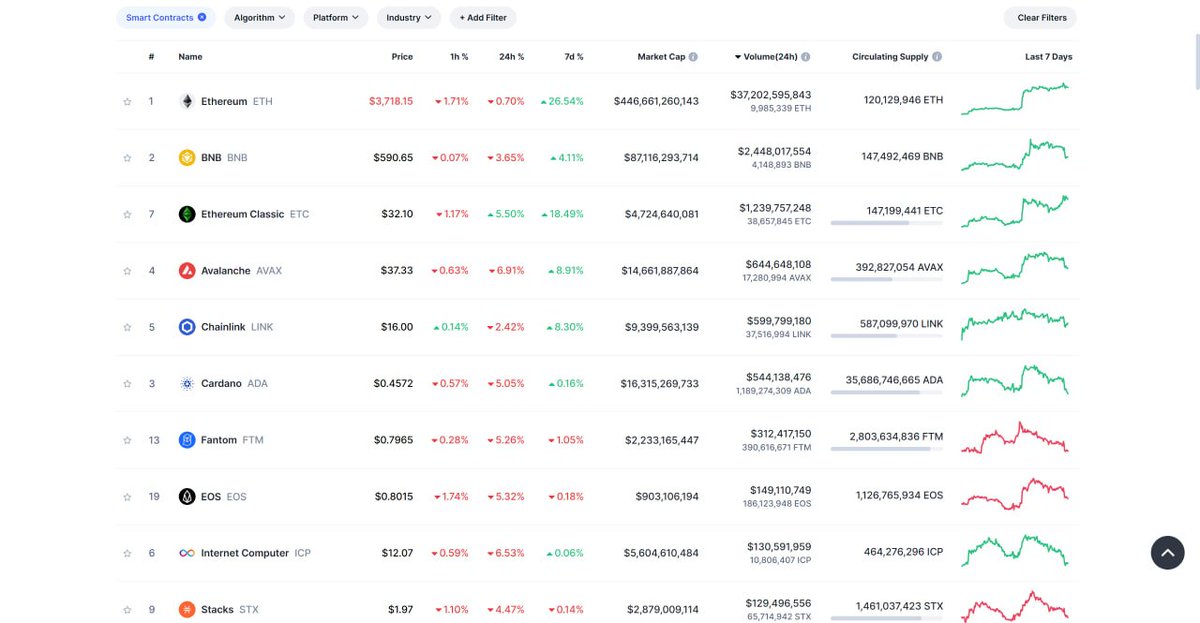
Task: Click the Clear Filters button
Action: (x=1042, y=18)
